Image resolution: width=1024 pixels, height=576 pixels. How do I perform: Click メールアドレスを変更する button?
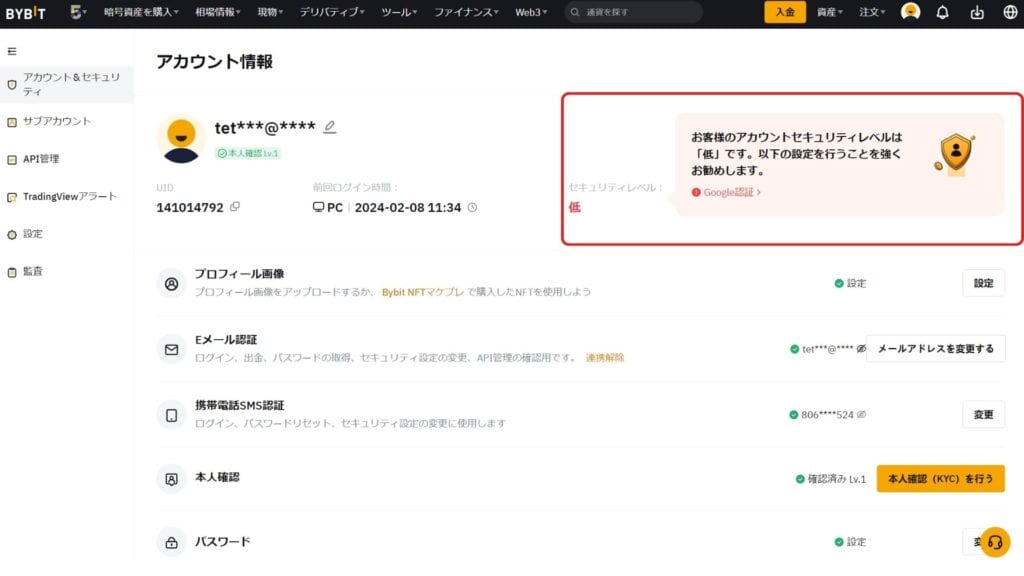point(936,349)
